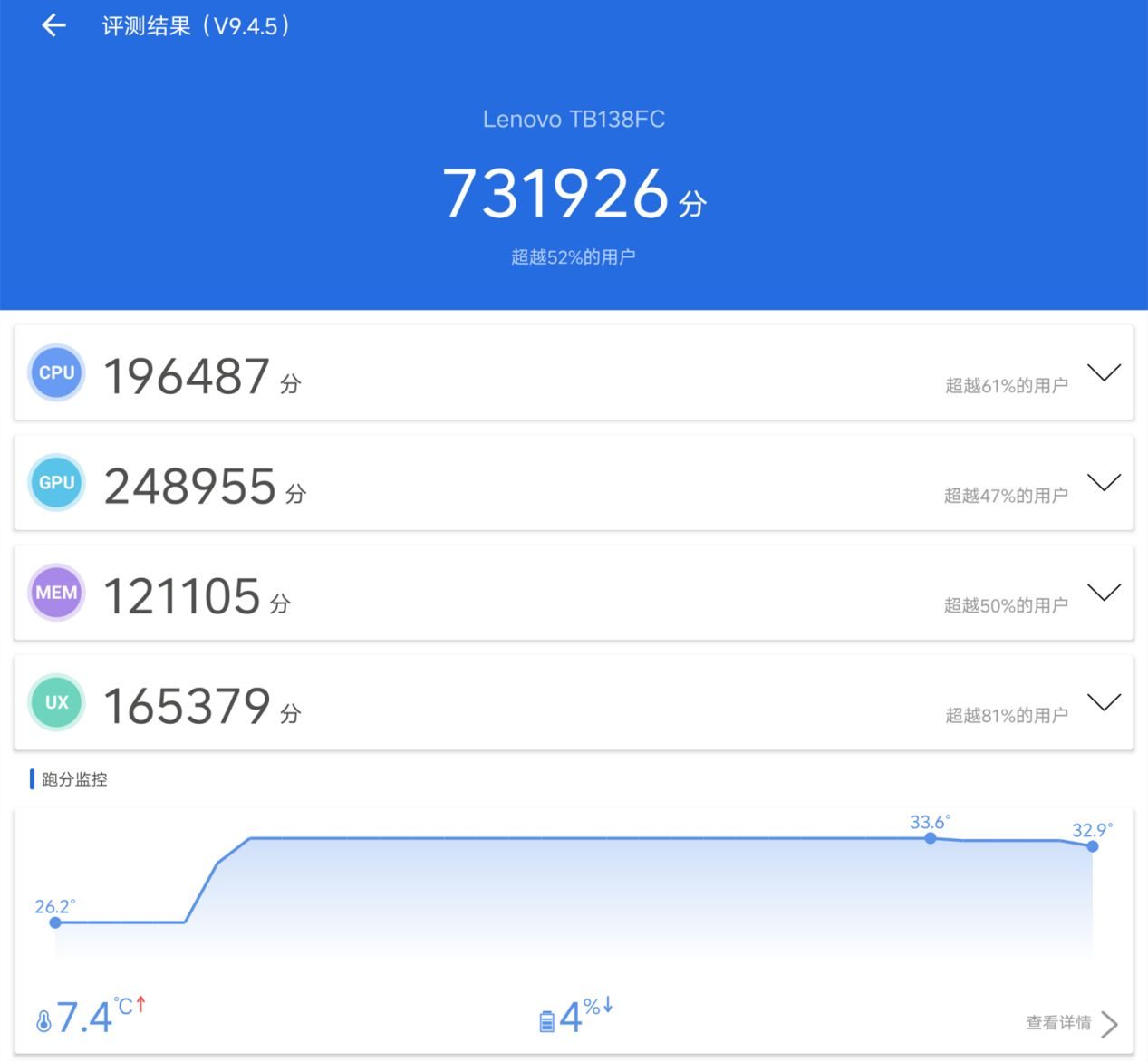
Task: Open 查看详情 monitoring details link
Action: click(1058, 1023)
